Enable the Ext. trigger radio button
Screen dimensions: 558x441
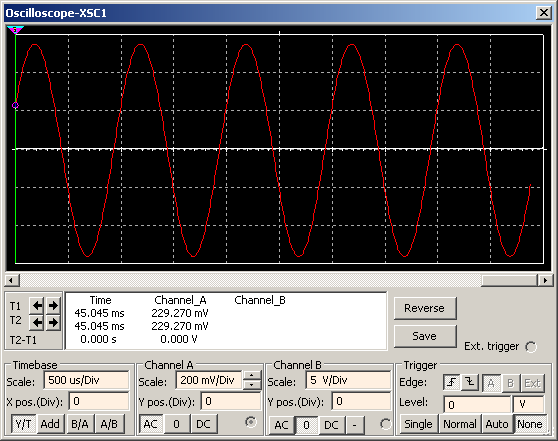point(531,347)
